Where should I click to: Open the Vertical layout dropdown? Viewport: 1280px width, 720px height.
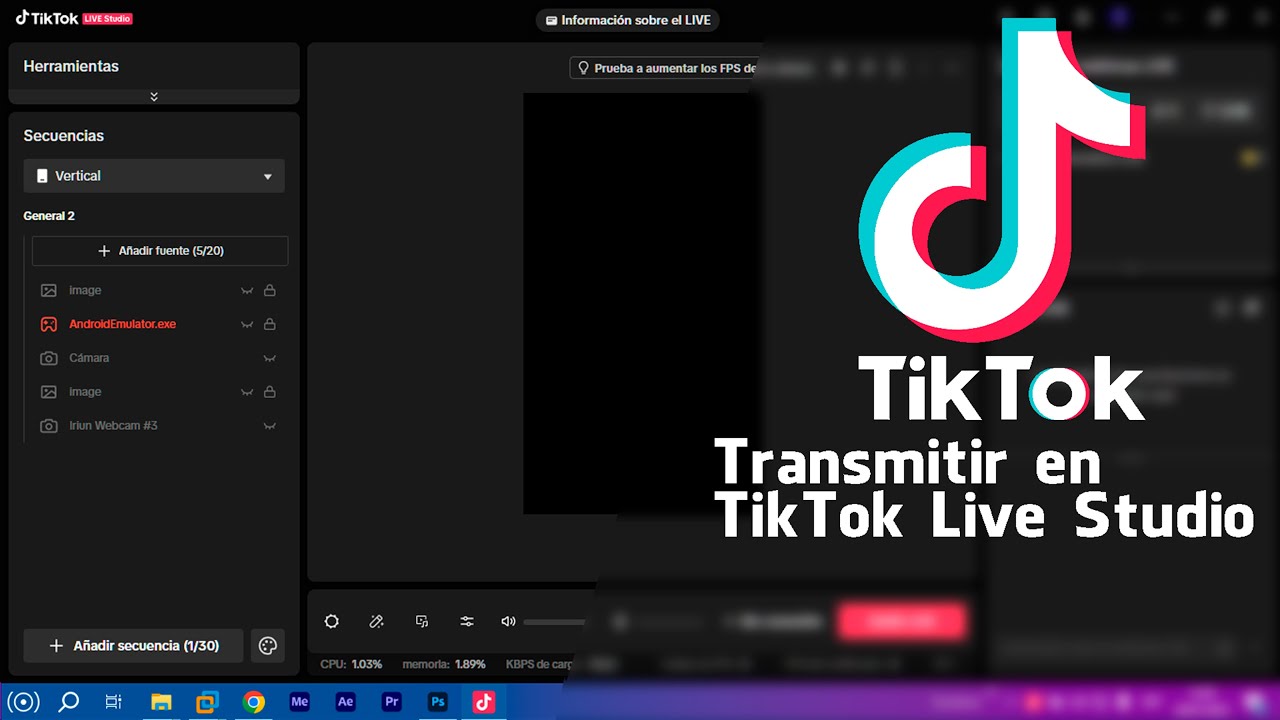(154, 176)
